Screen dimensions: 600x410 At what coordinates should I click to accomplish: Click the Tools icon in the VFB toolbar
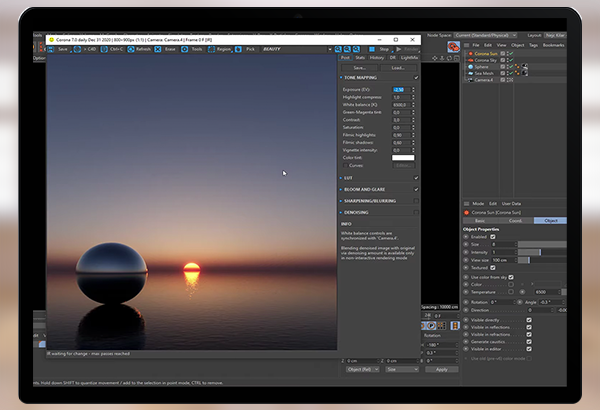[184, 49]
